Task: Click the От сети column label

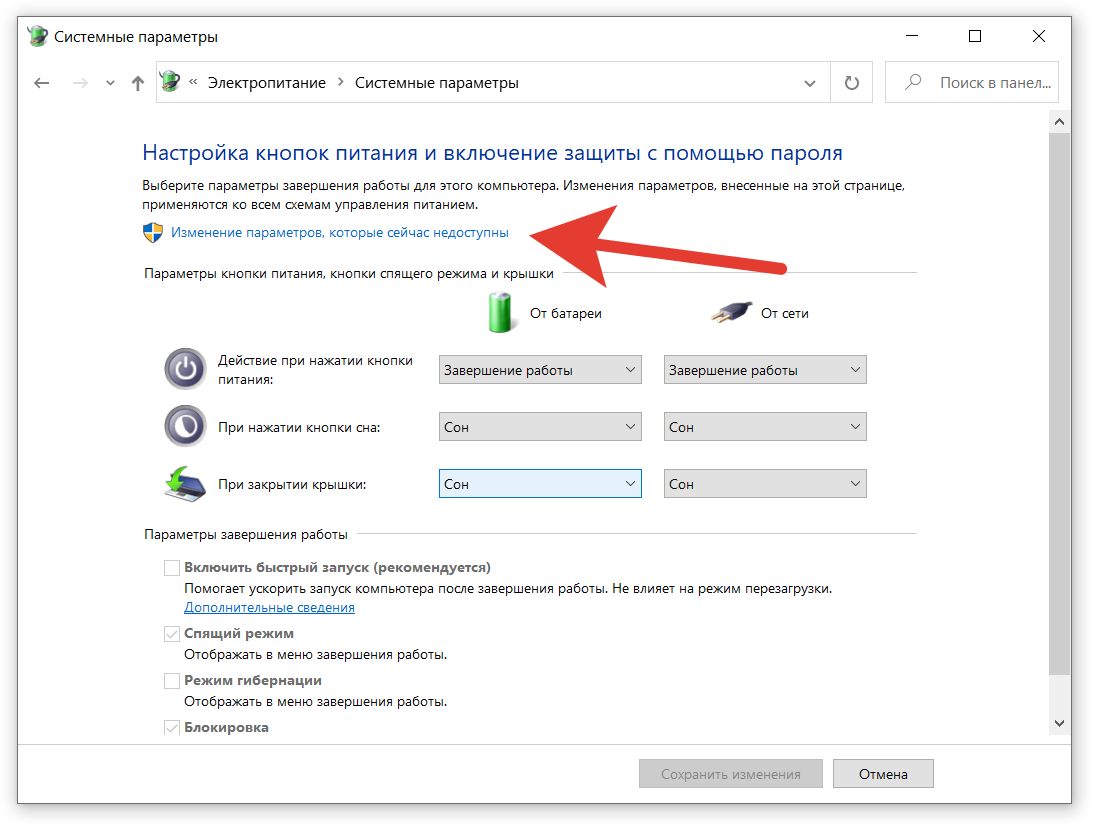Action: coord(784,314)
